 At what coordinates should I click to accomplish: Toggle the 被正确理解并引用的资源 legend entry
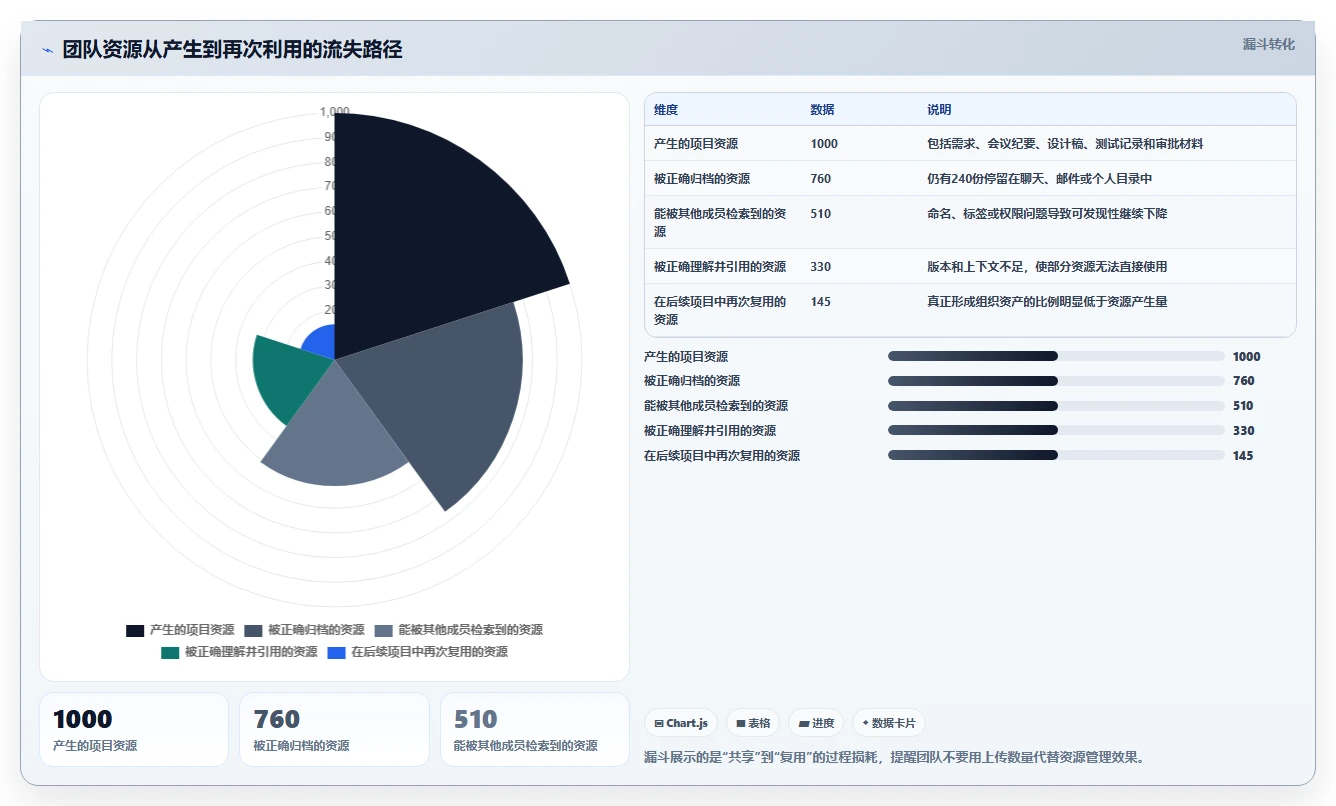239,652
